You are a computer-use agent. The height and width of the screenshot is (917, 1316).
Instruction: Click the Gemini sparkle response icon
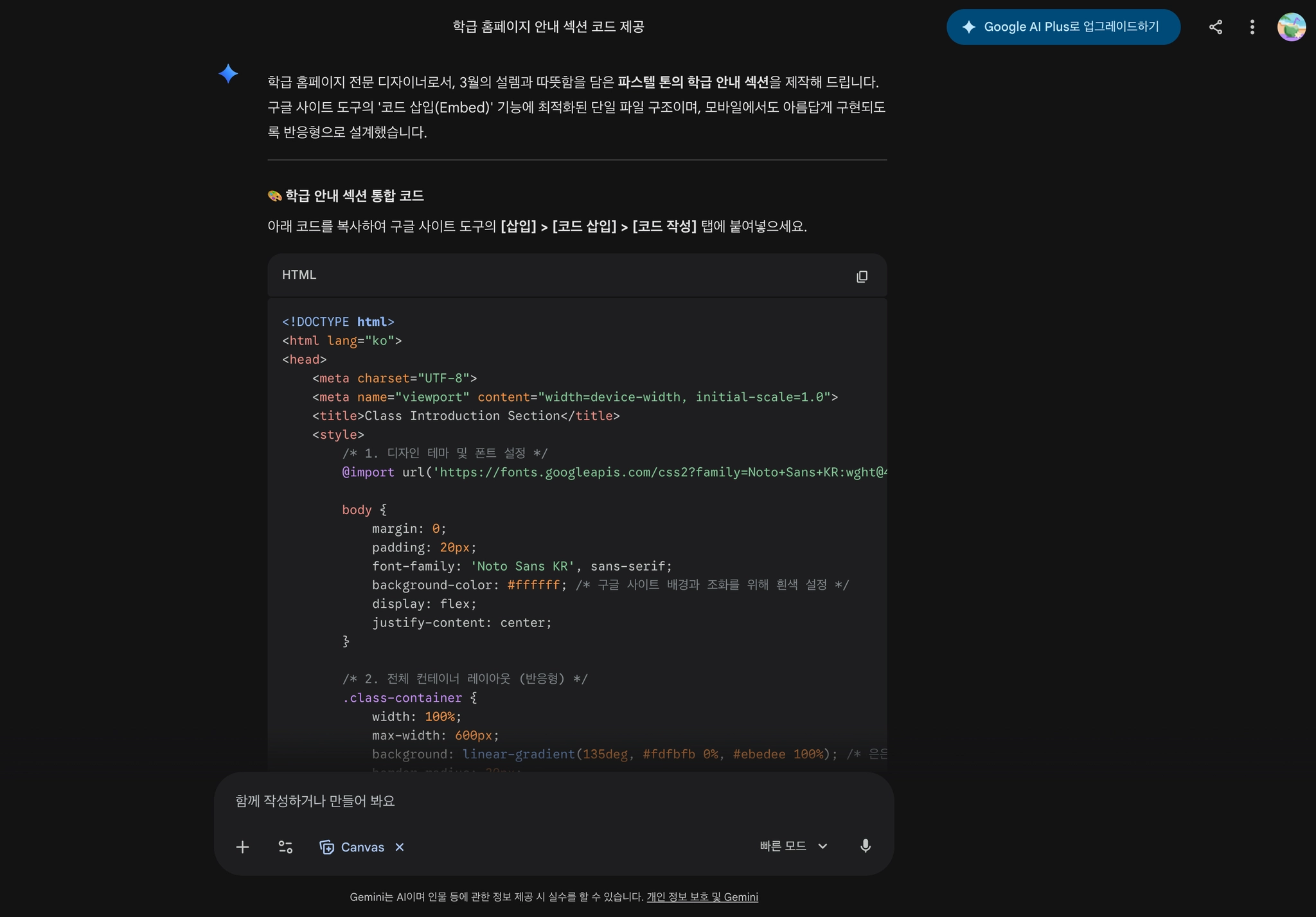click(228, 74)
